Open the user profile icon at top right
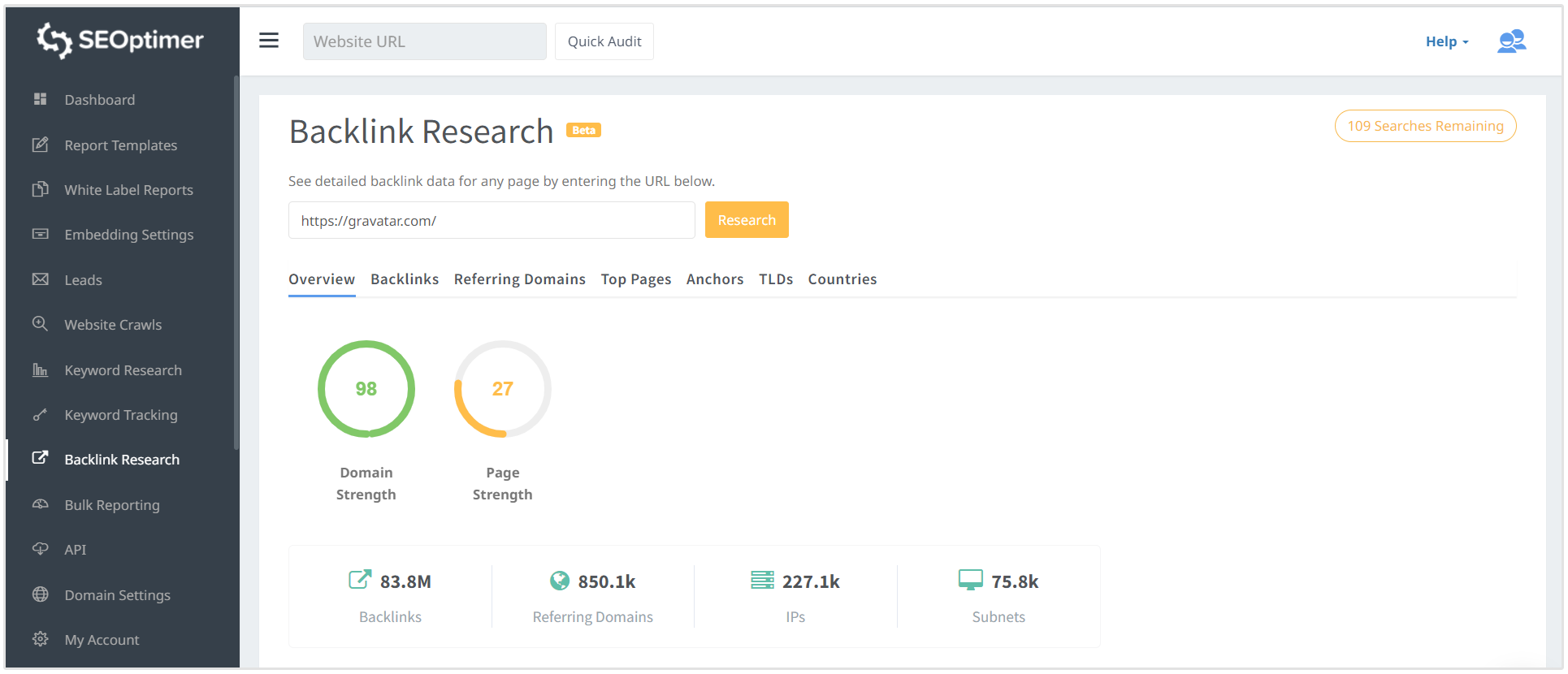1568x674 pixels. tap(1511, 41)
